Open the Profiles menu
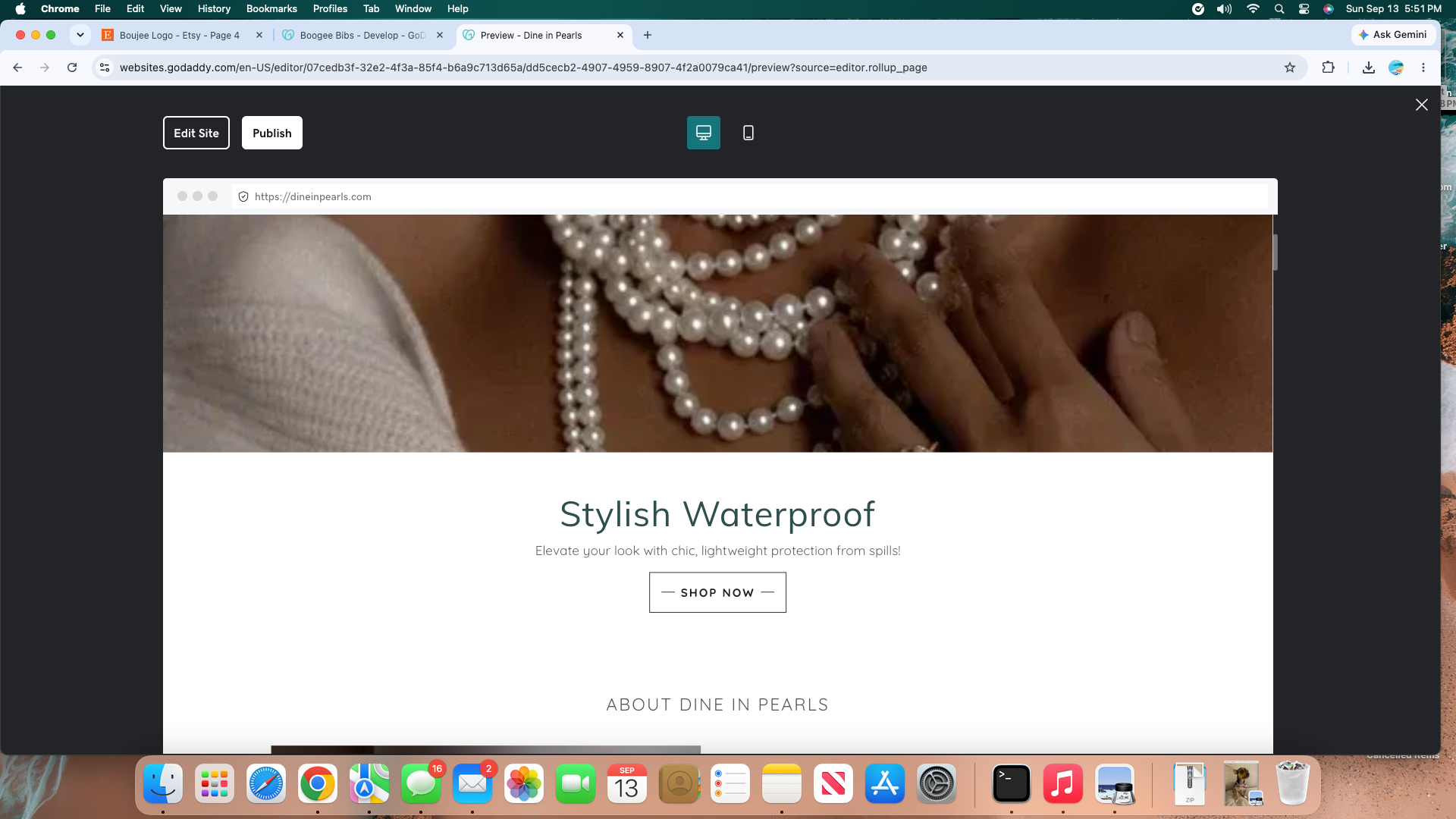Viewport: 1456px width, 819px height. 330,9
